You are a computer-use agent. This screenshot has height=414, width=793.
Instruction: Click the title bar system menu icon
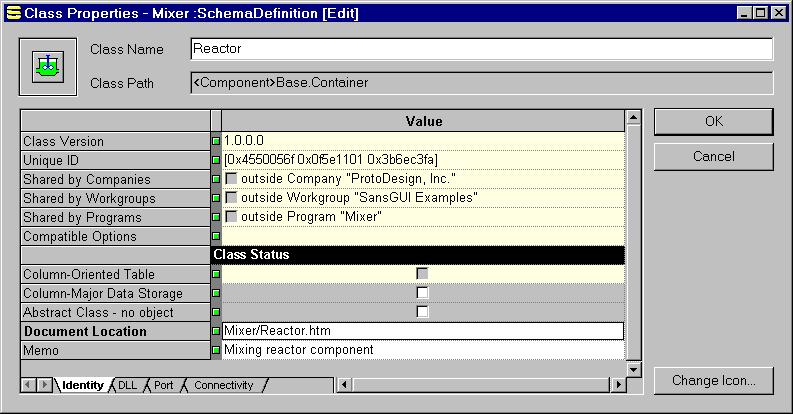tap(13, 13)
